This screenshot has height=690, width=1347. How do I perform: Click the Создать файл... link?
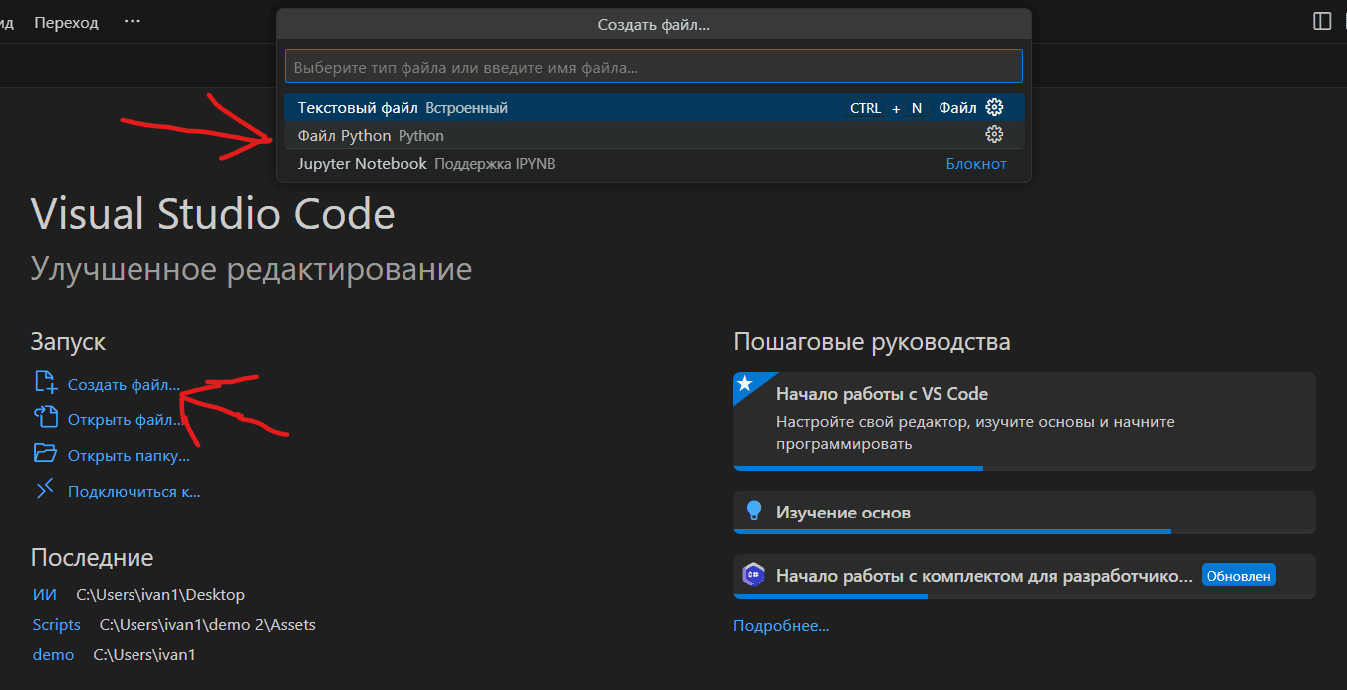(x=124, y=384)
